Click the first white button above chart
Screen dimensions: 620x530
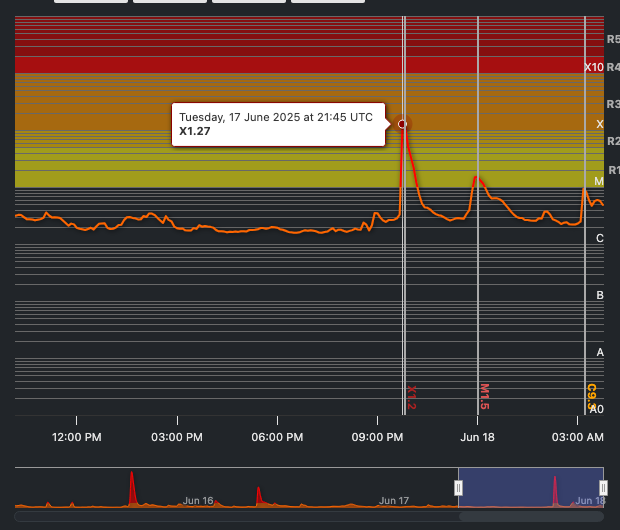pyautogui.click(x=90, y=1)
